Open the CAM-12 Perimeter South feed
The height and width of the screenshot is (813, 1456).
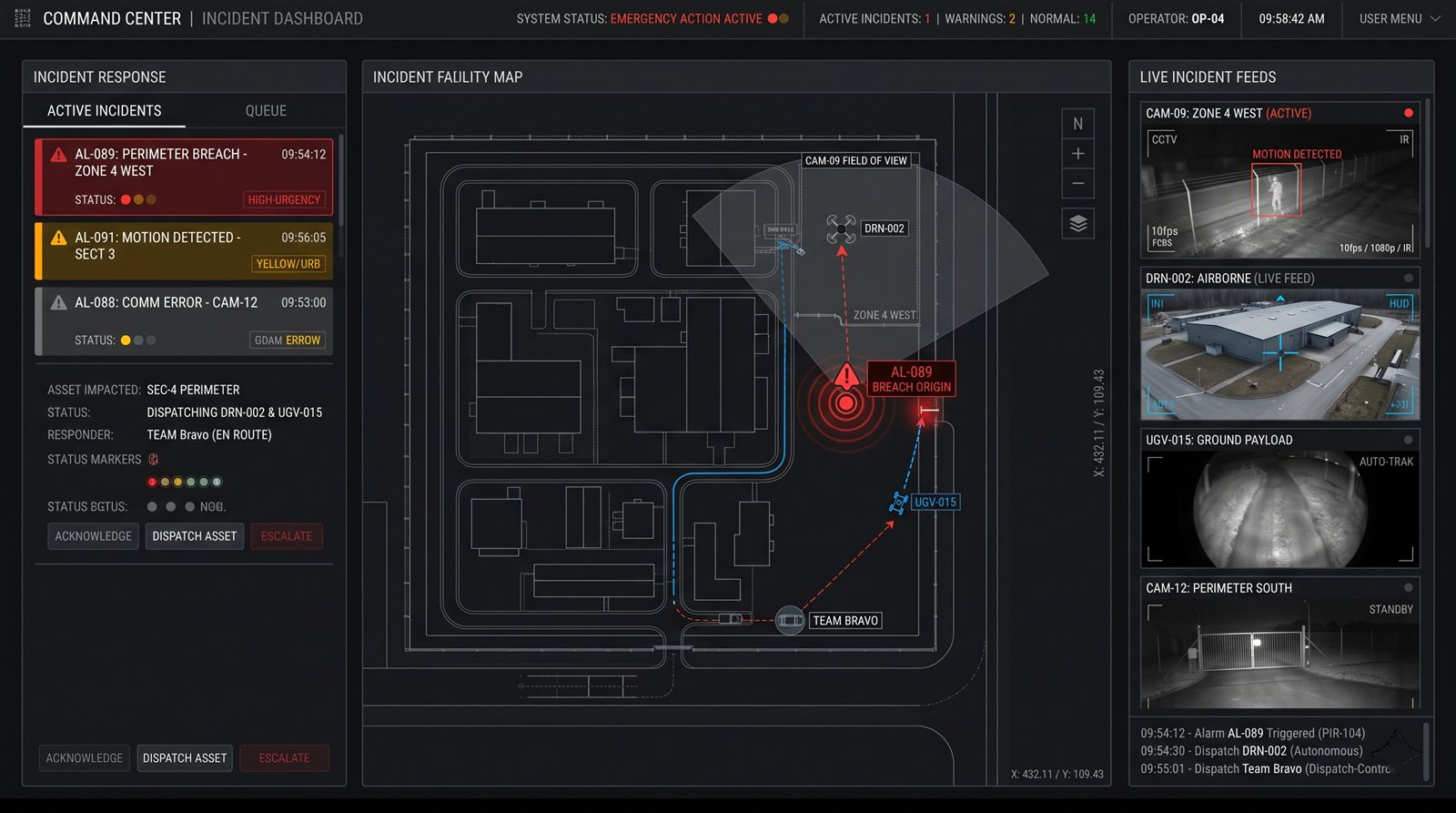[x=1279, y=645]
